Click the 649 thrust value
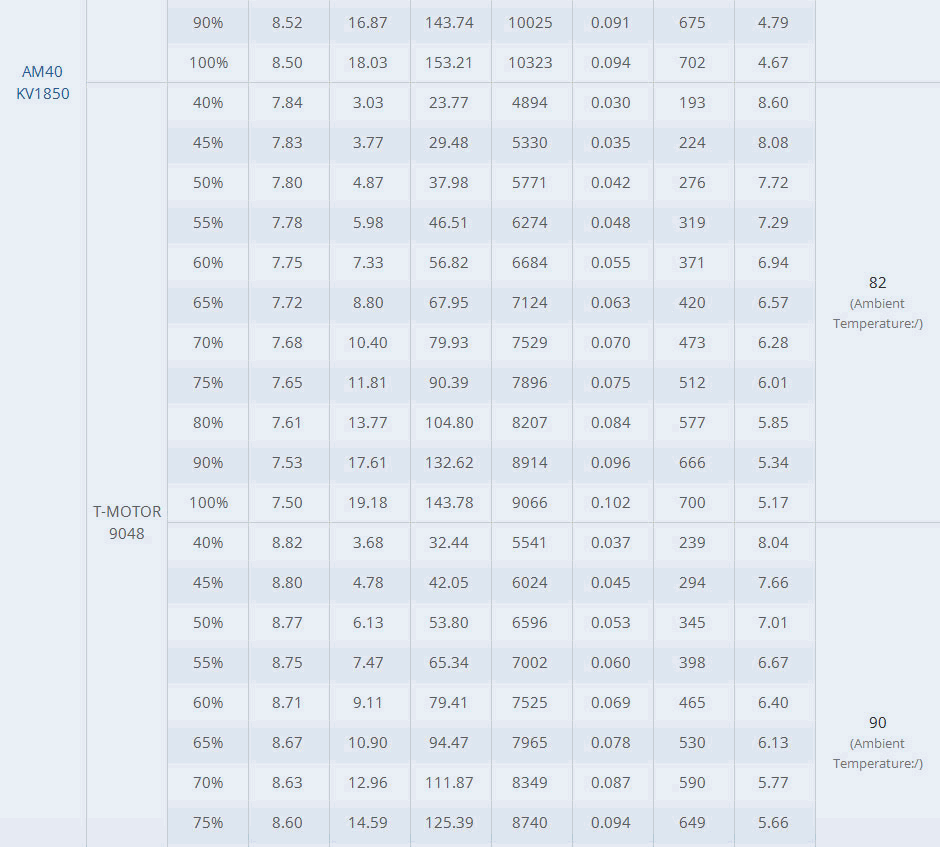The width and height of the screenshot is (940, 847). pos(692,822)
